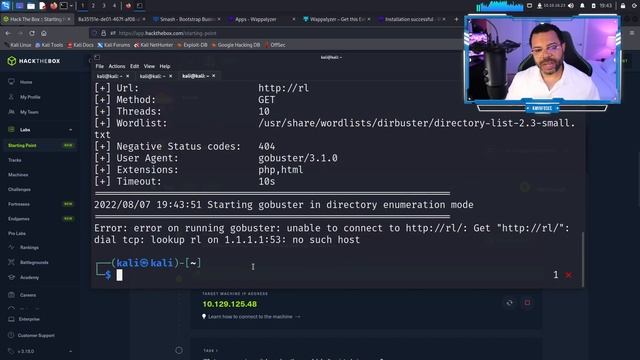Viewport: 640px width, 360px height.
Task: Open the Kali Docs bookmark
Action: coord(80,45)
